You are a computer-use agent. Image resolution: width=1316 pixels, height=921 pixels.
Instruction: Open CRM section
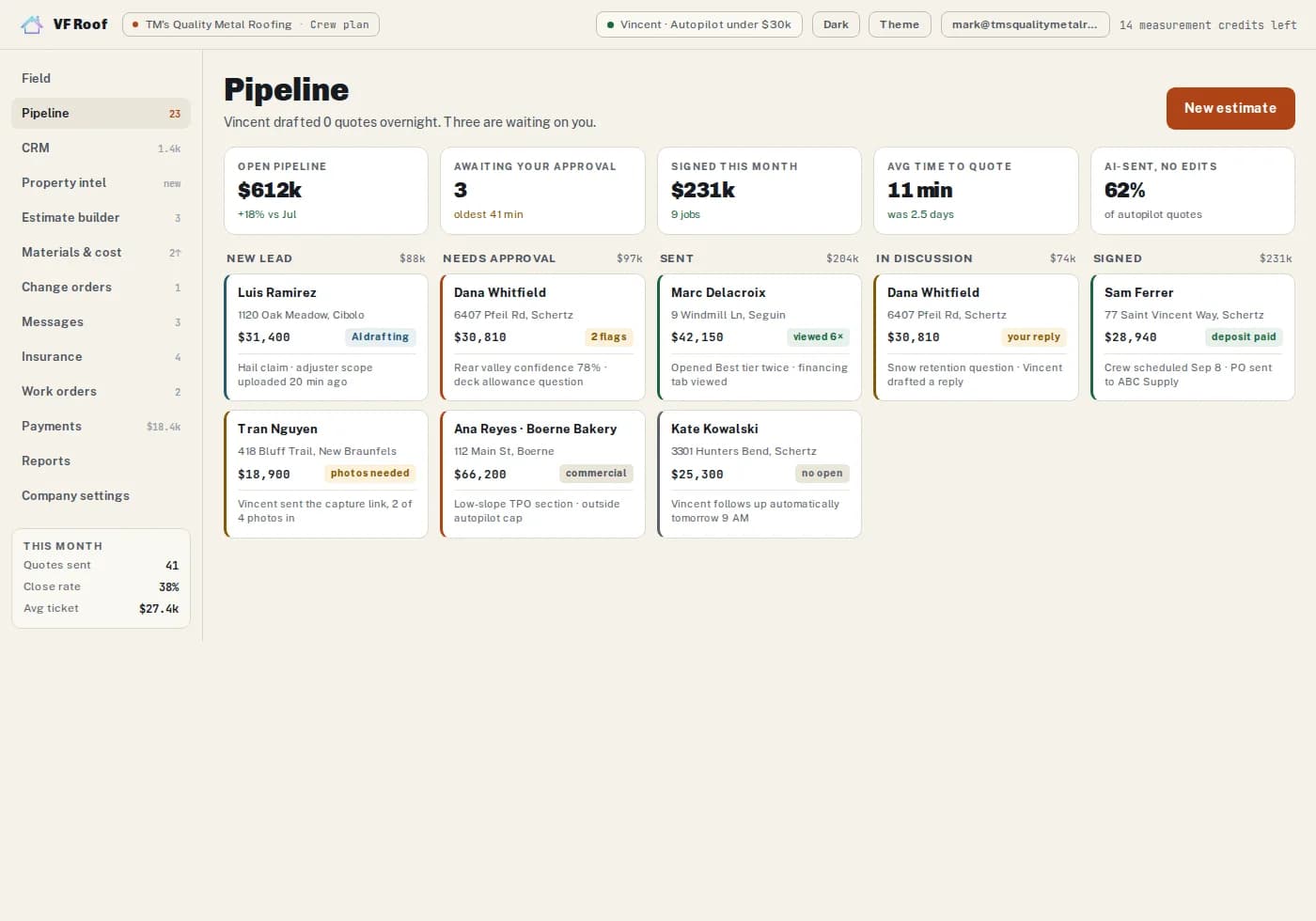pos(101,148)
